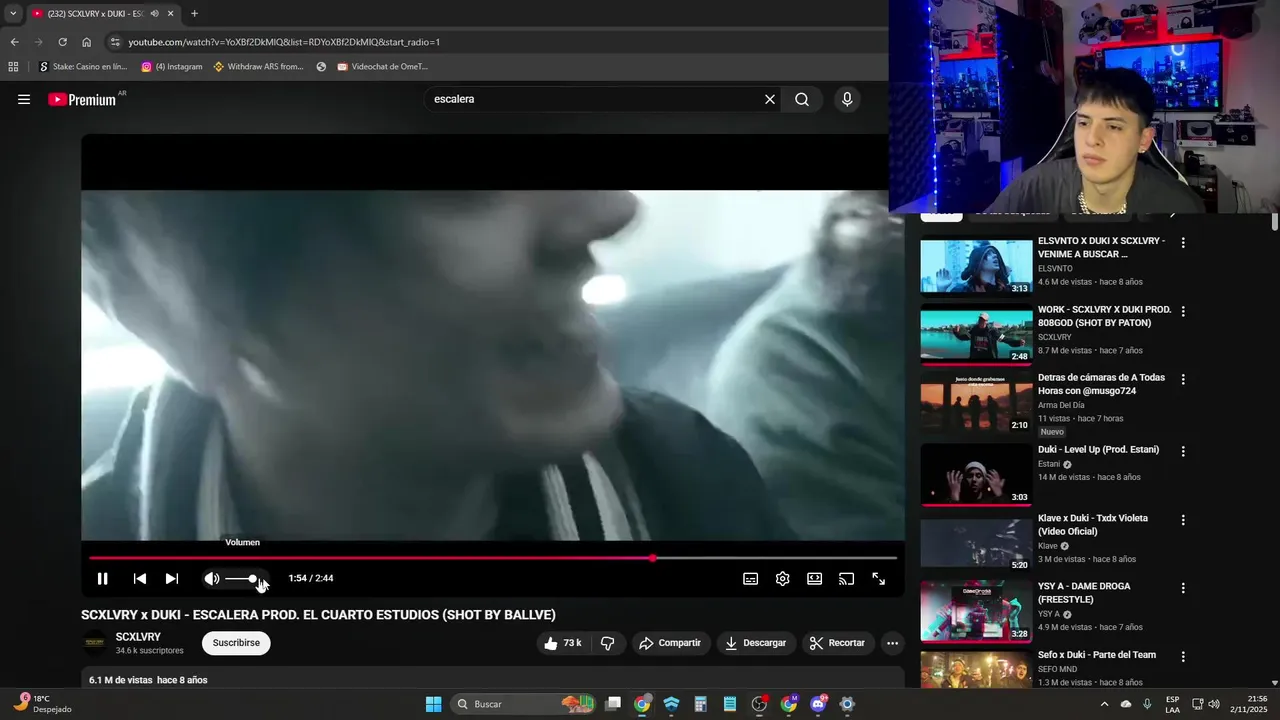Open the YouTube hamburger guide menu
Image resolution: width=1280 pixels, height=720 pixels.
point(24,99)
